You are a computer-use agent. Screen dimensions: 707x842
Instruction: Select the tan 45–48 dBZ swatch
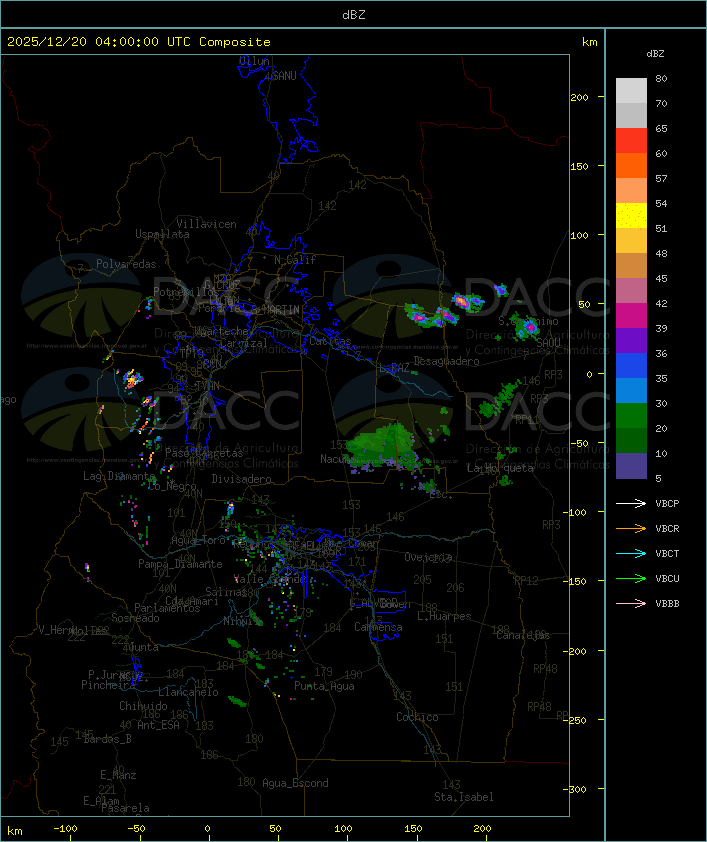tap(631, 266)
